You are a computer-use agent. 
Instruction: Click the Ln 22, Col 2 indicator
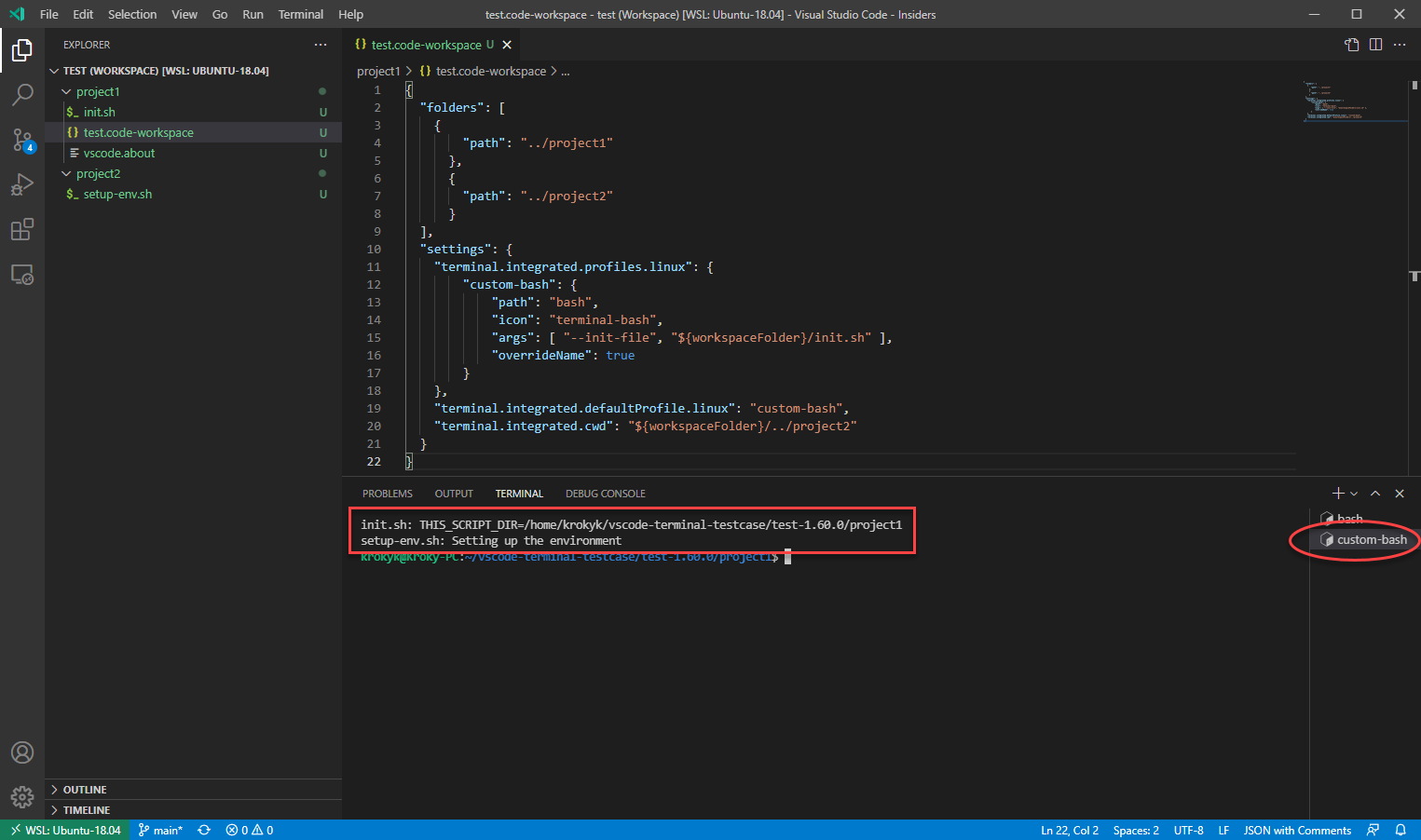(x=1070, y=830)
